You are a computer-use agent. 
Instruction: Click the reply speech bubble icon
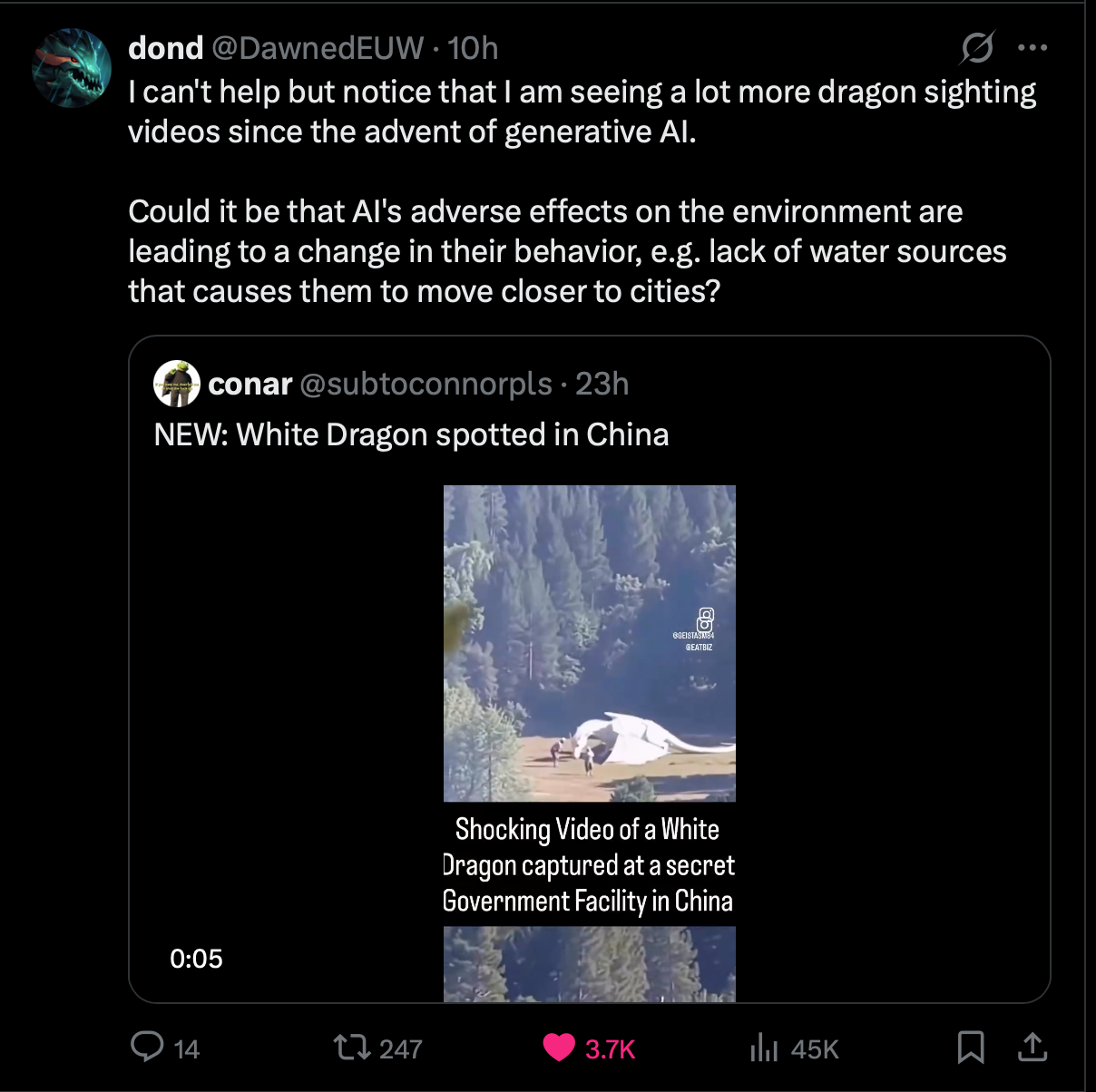(147, 1048)
